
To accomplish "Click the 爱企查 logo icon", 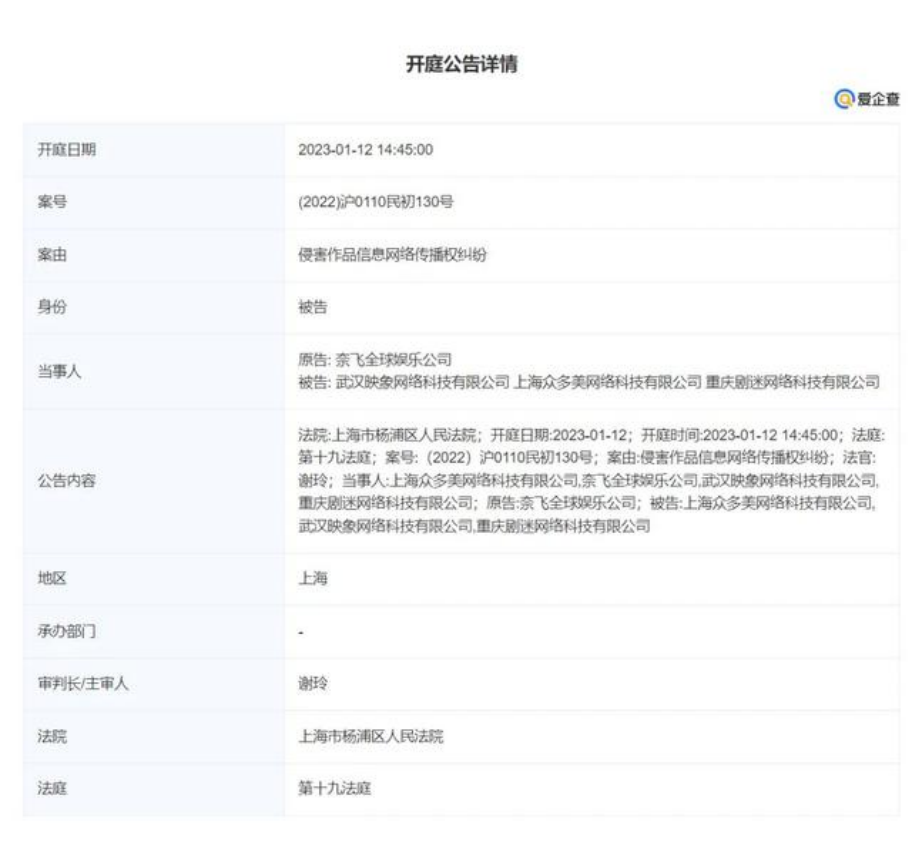I will click(845, 98).
